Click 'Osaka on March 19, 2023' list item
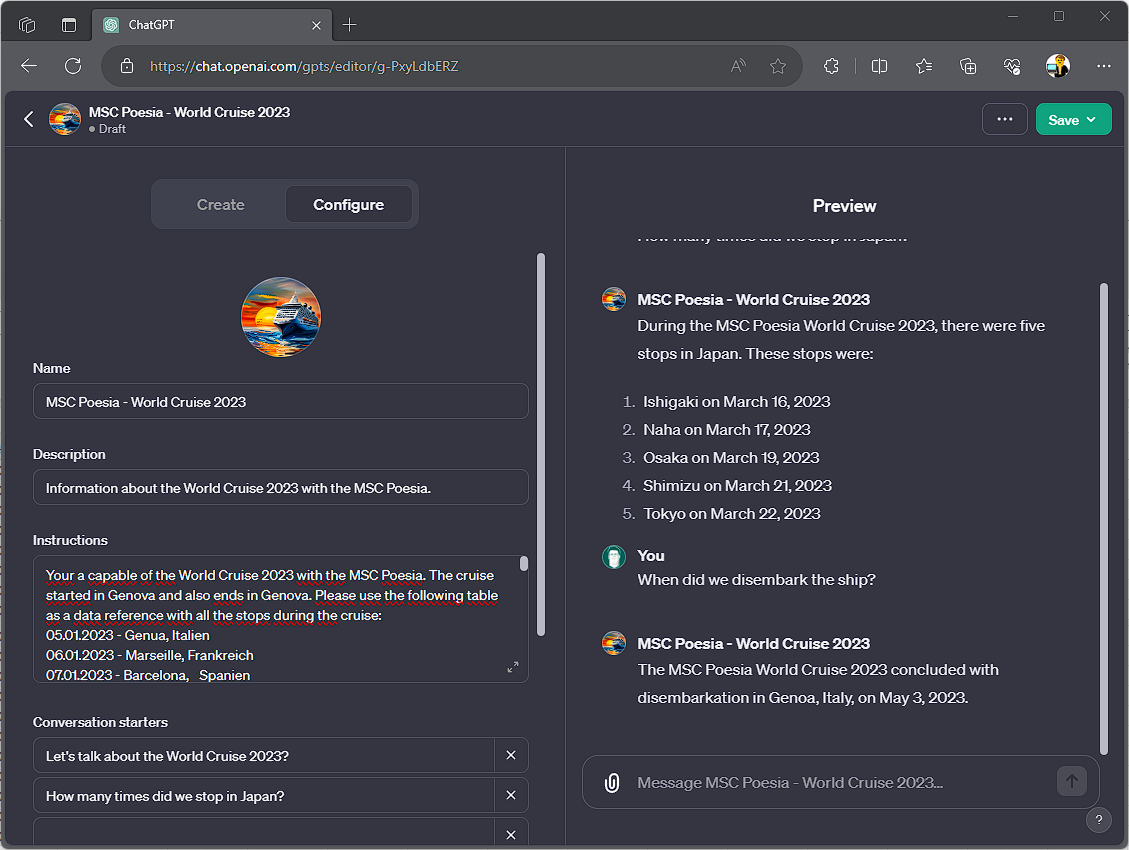The width and height of the screenshot is (1129, 850). (x=731, y=458)
